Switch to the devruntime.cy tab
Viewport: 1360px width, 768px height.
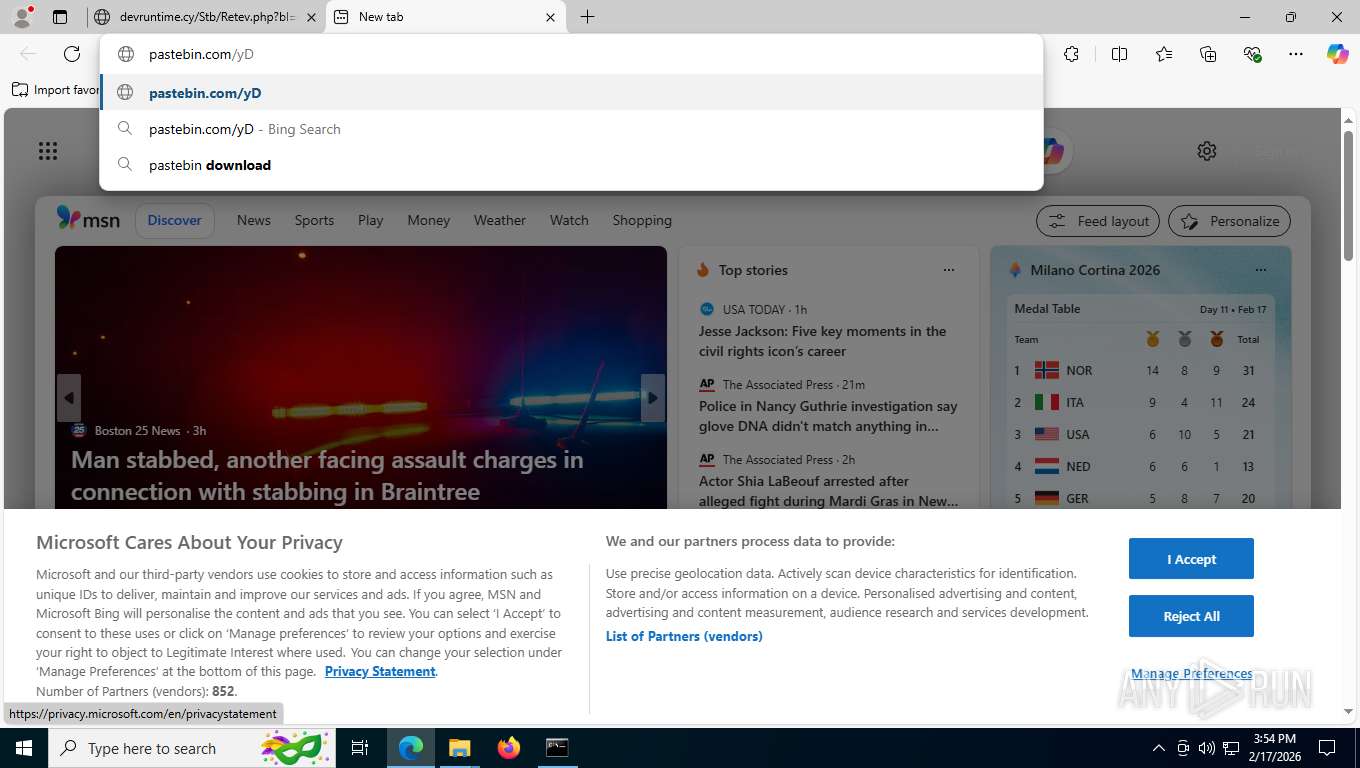click(205, 17)
